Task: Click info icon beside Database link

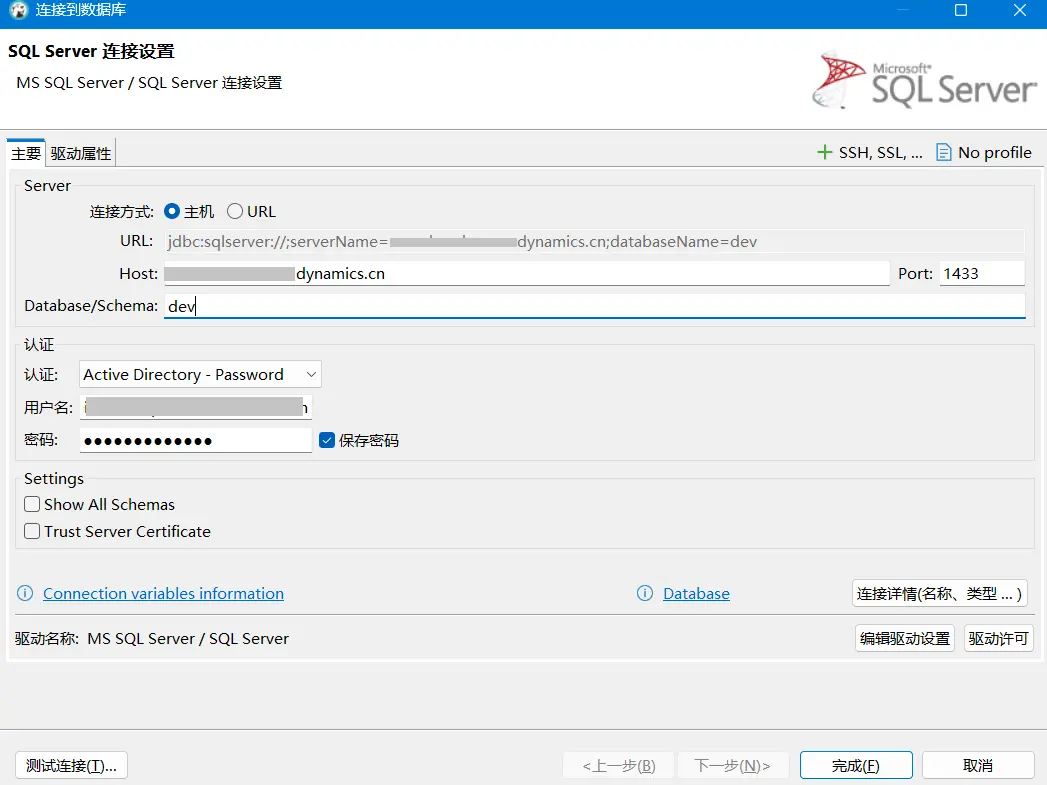Action: 645,593
